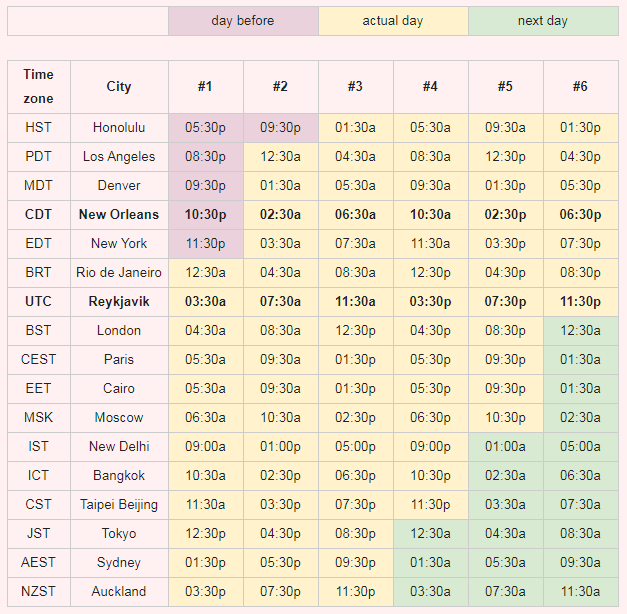
Task: Click the '#1' column header
Action: tap(206, 87)
